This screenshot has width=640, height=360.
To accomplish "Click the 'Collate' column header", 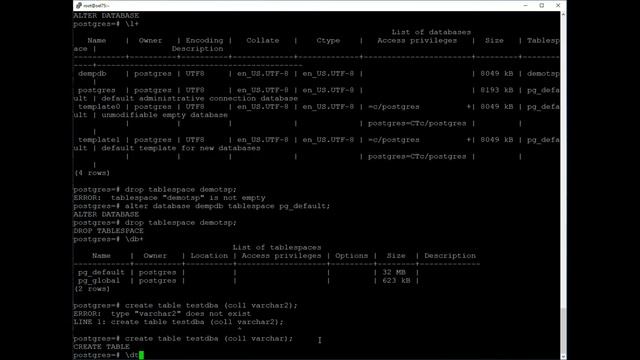I will click(x=262, y=40).
